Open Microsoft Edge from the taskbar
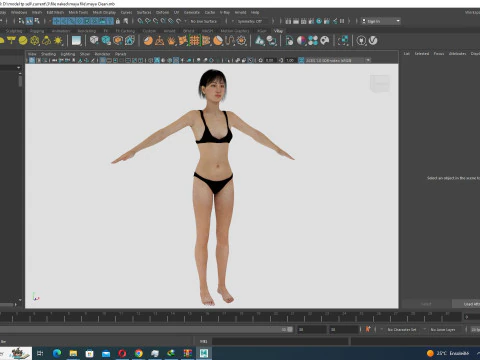The width and height of the screenshot is (480, 360). (x=57, y=353)
